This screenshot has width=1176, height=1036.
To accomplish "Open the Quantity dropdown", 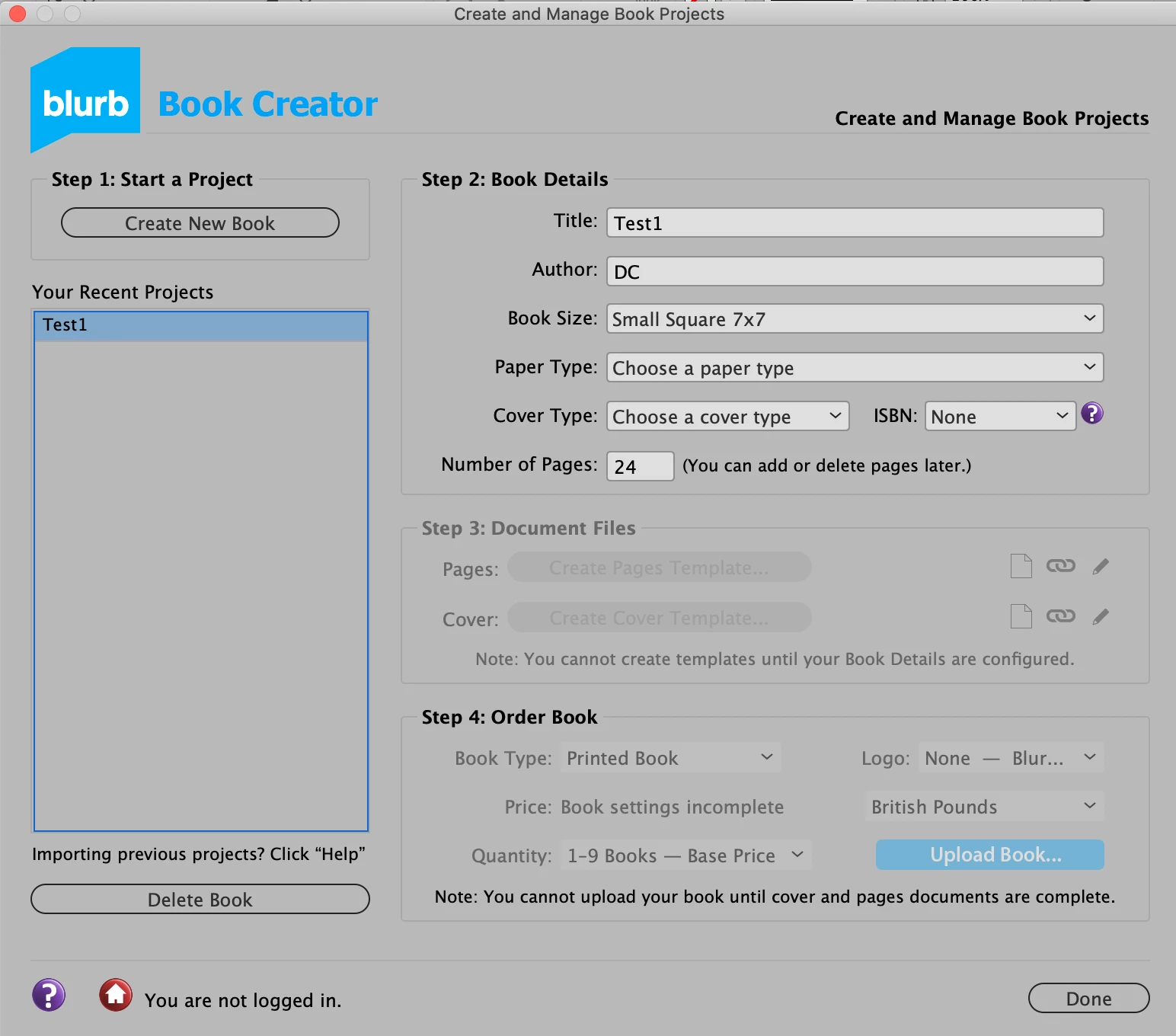I will click(x=685, y=855).
